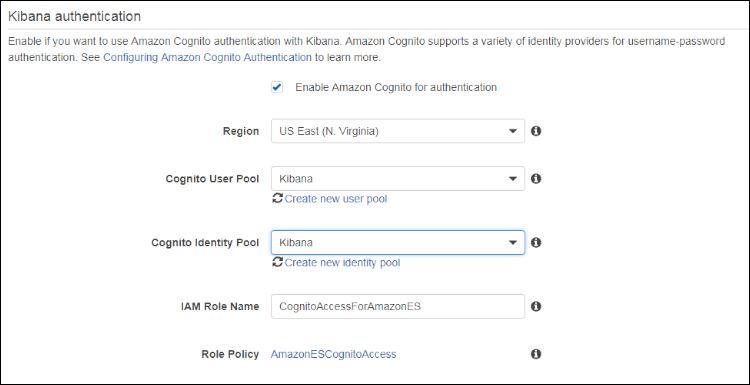The image size is (750, 385).
Task: Click the info icon beside Cognito User Pool
Action: click(536, 178)
